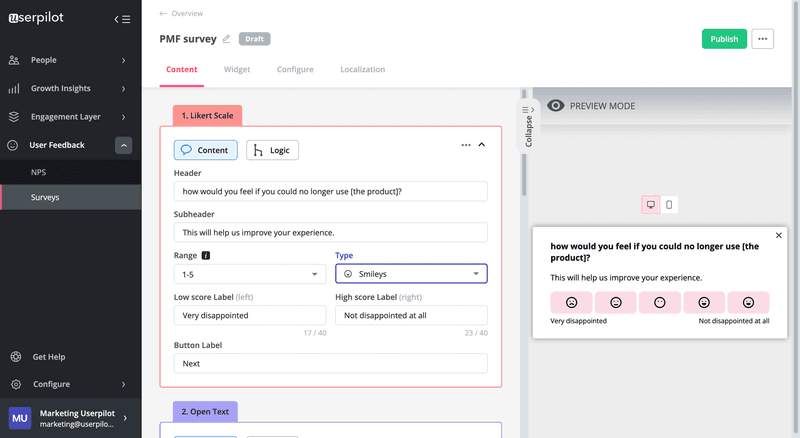
Task: Click the Get Help lifebuoy icon
Action: [16, 357]
